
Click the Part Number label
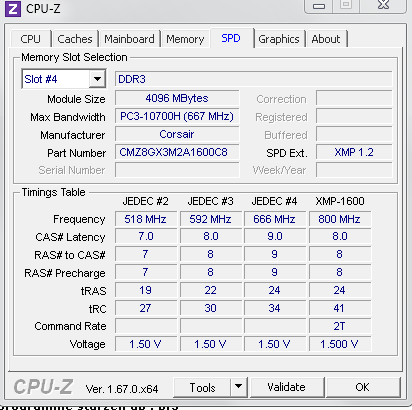(x=77, y=153)
